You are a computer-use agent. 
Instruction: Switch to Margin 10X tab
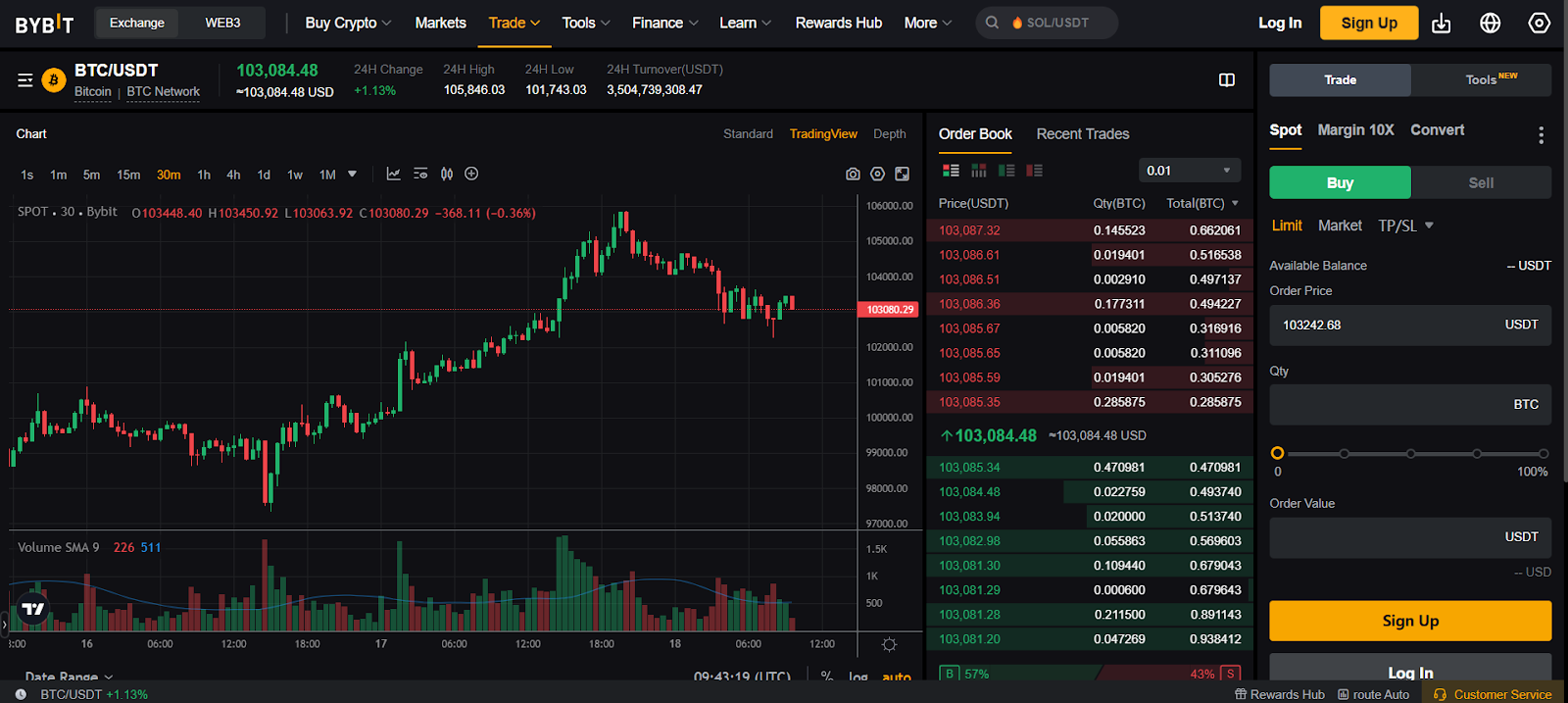pyautogui.click(x=1355, y=129)
